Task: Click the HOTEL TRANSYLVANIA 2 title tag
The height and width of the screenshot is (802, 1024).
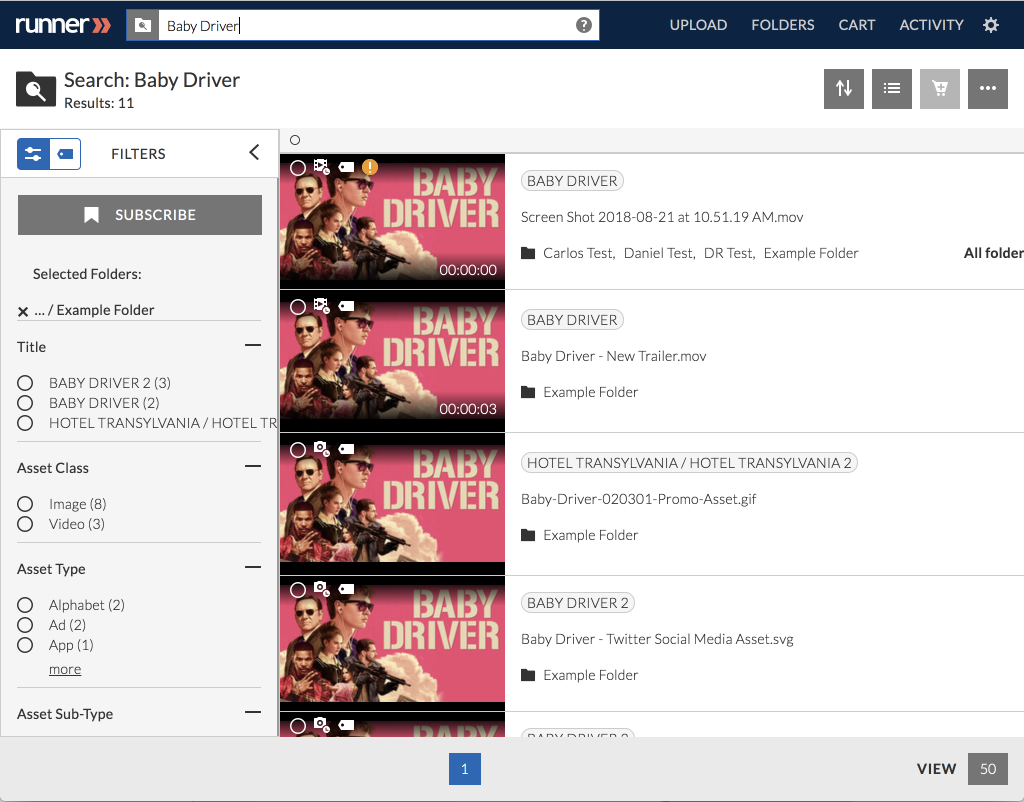Action: pyautogui.click(x=689, y=463)
